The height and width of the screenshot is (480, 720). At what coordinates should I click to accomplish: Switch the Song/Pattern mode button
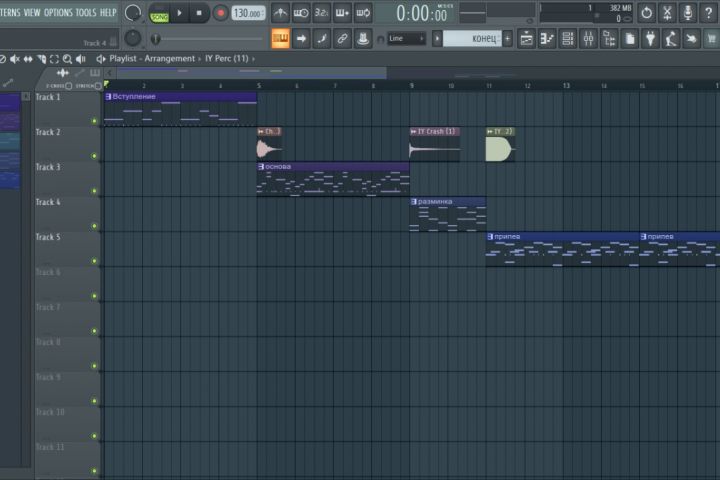(x=159, y=14)
